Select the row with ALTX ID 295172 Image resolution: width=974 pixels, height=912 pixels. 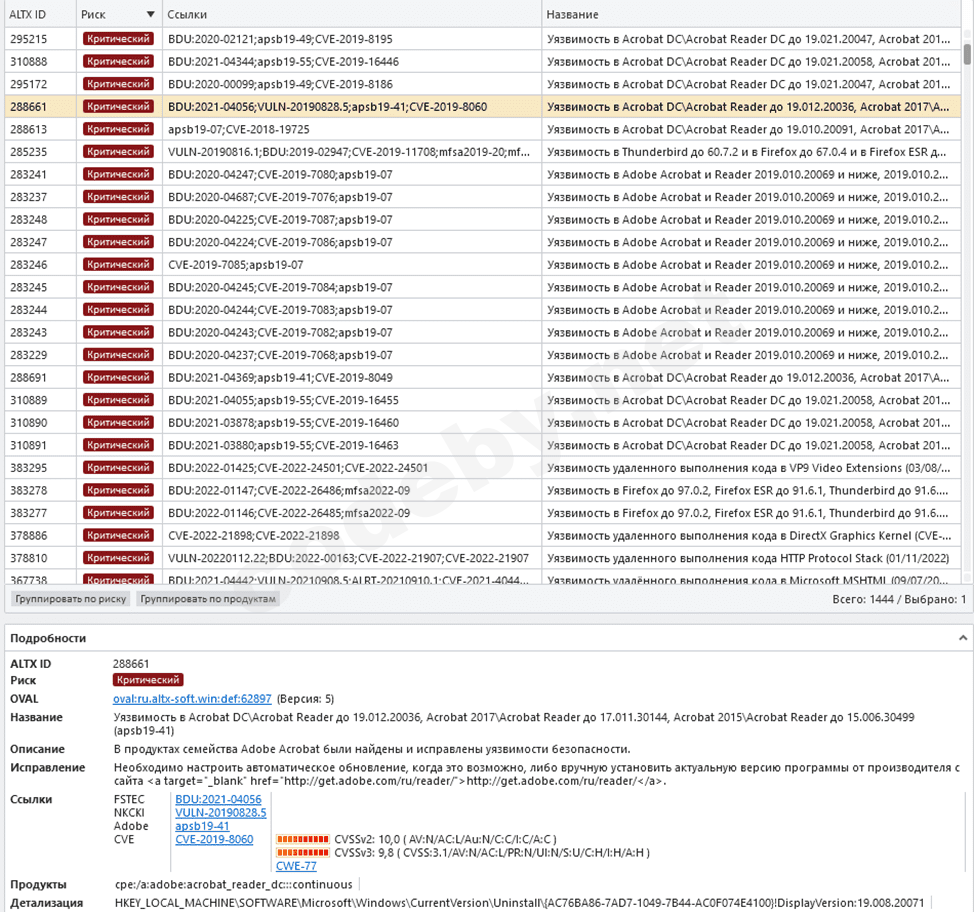483,84
